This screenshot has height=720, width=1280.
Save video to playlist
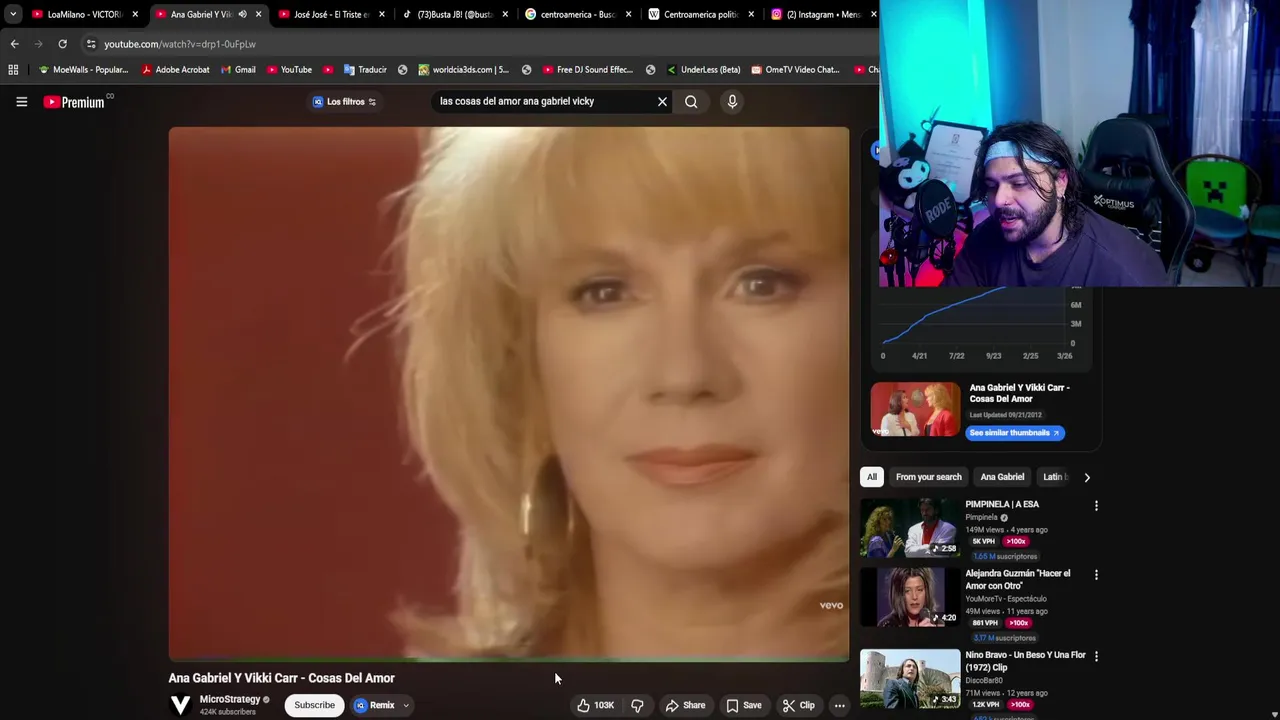pos(744,705)
